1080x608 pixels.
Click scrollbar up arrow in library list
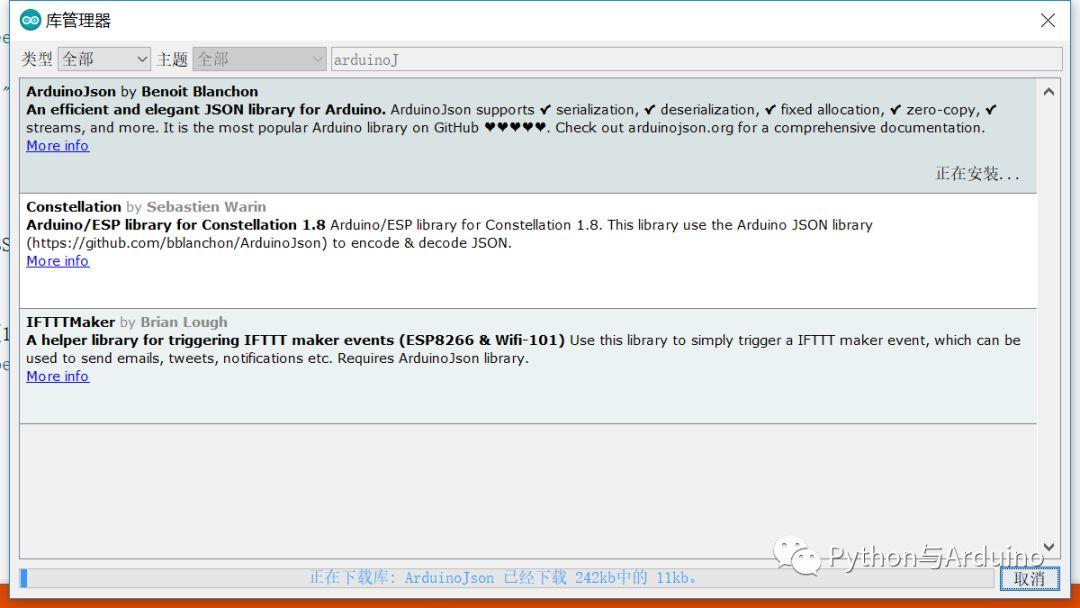click(1048, 92)
